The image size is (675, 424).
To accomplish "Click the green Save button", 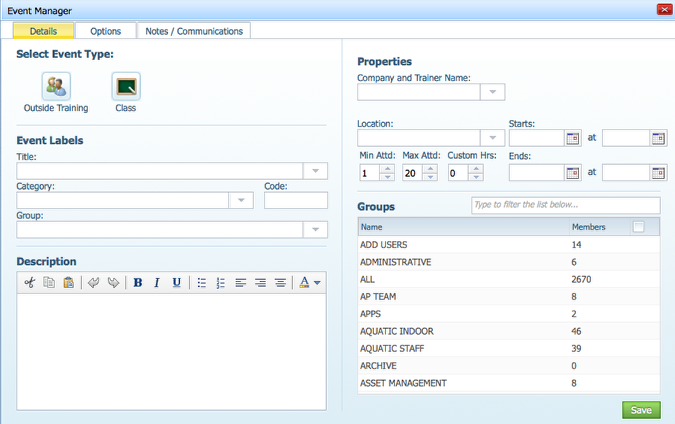I will [x=641, y=410].
